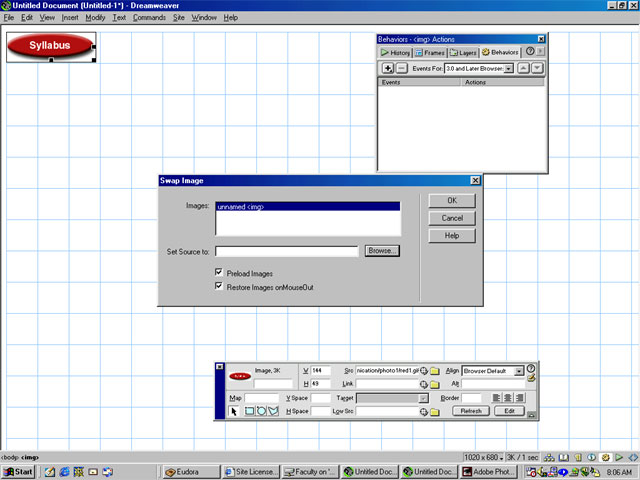Open the Events For browser dropdown
Viewport: 640px width, 480px height.
(x=509, y=68)
